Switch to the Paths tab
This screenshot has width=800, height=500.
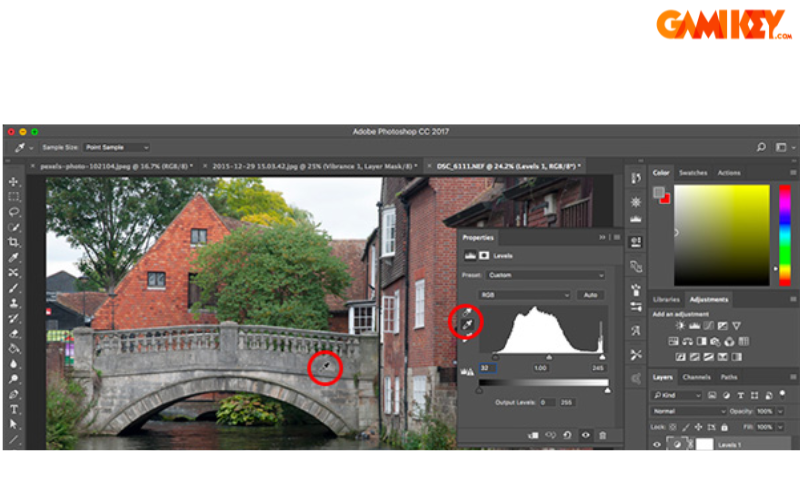[729, 377]
